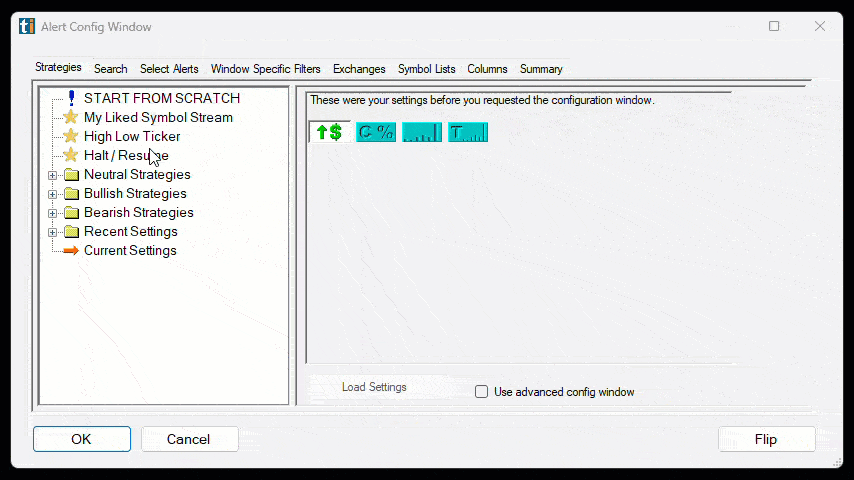This screenshot has width=854, height=480.
Task: Open the Exchanges tab
Action: (x=359, y=69)
